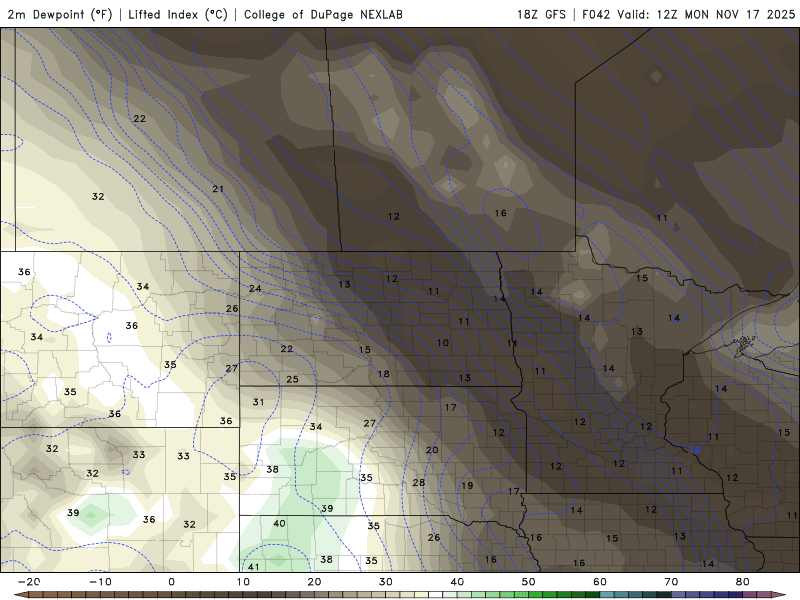Click the blue-colored '16' label on map
The image size is (800, 600).
(x=694, y=450)
